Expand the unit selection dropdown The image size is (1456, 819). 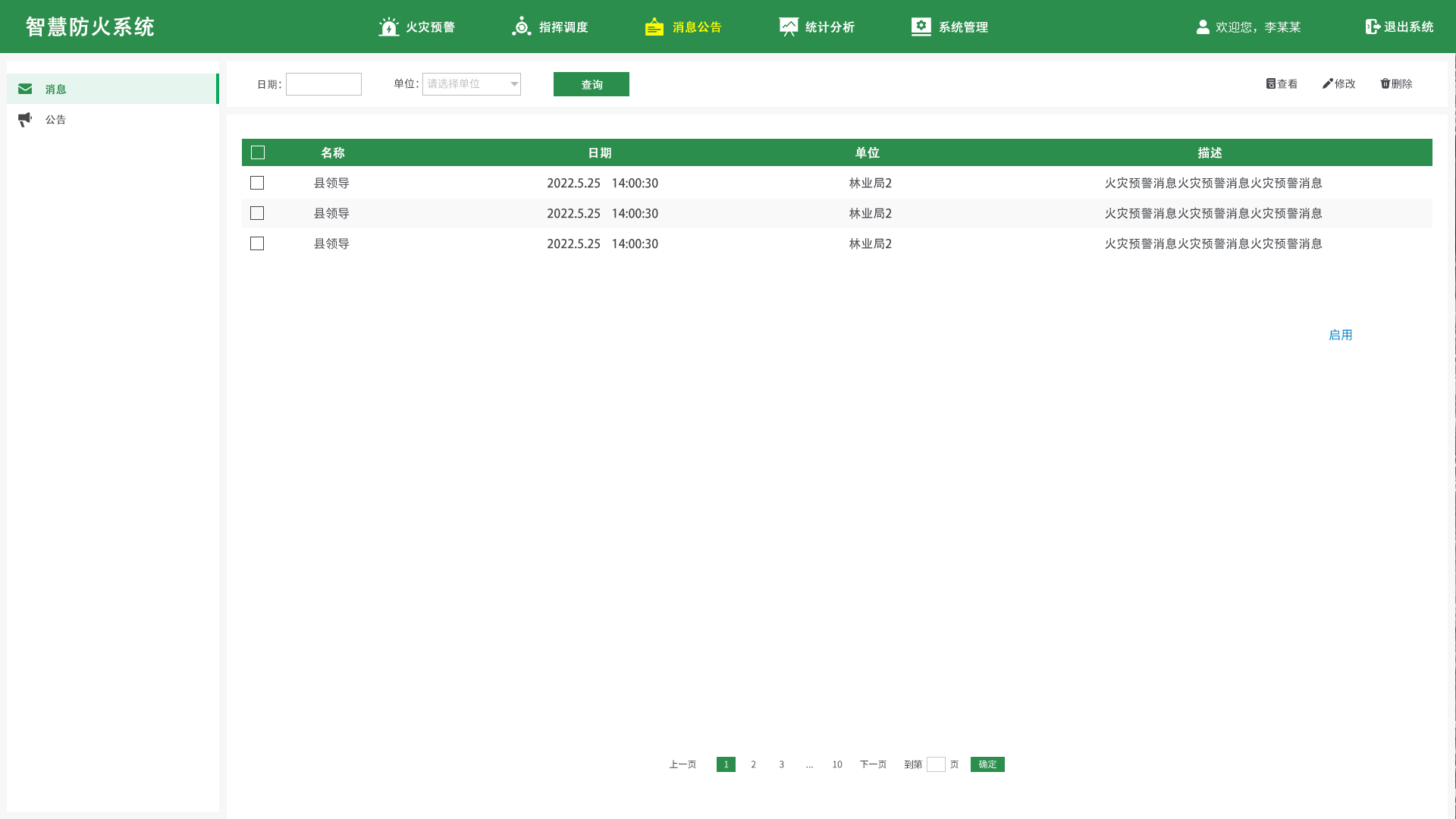(472, 84)
